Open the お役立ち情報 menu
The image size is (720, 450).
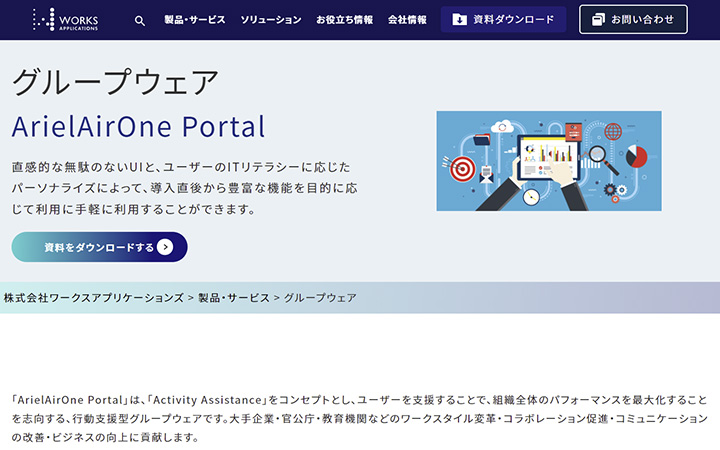[x=344, y=20]
